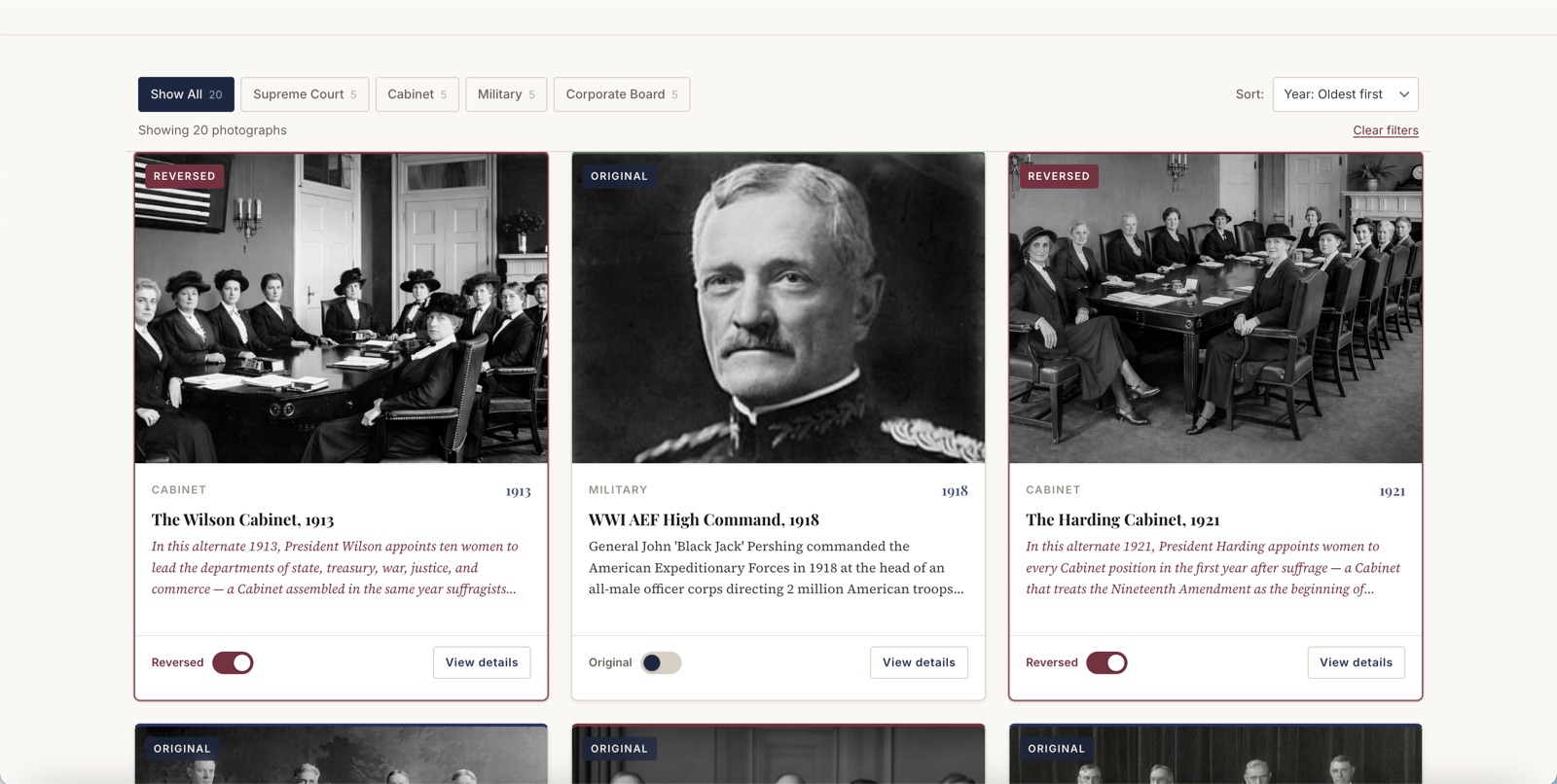Click the CABINET category label on Wilson card
Viewport: 1557px width, 784px height.
179,490
